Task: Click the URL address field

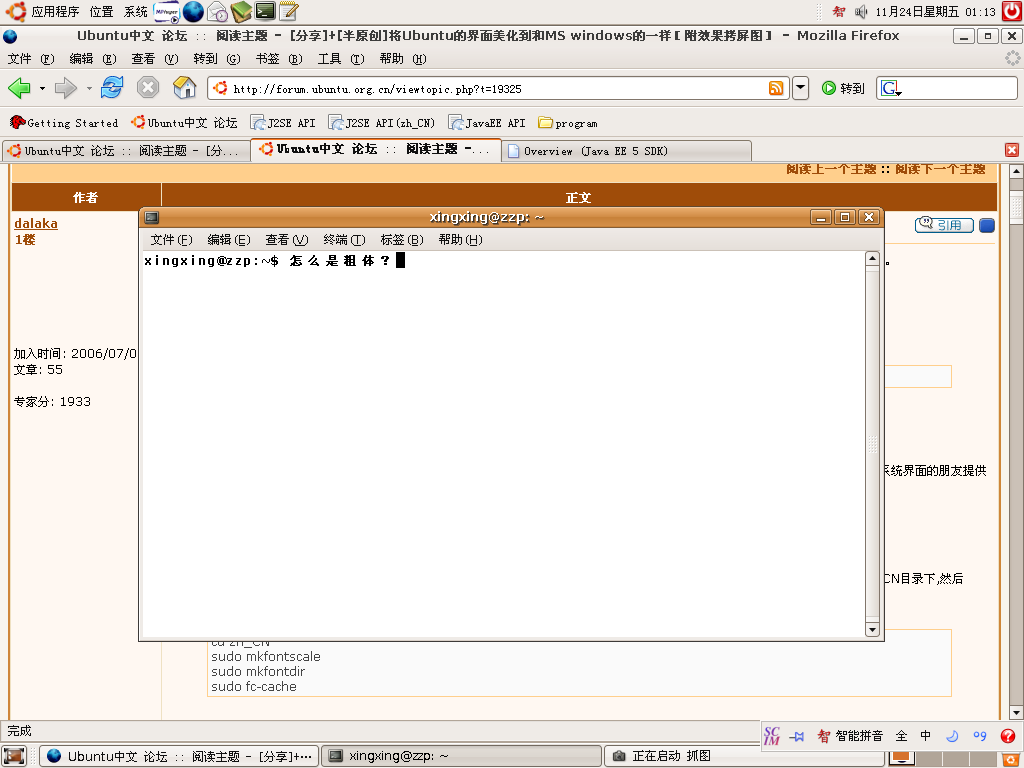Action: pyautogui.click(x=498, y=88)
